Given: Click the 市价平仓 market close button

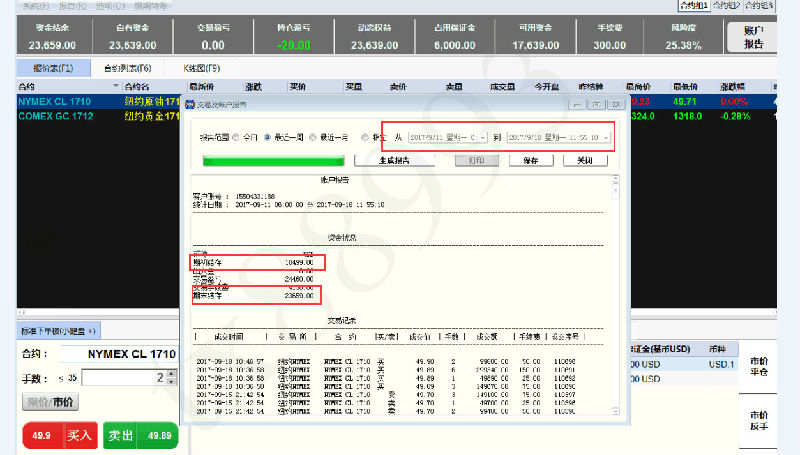Looking at the screenshot, I should coord(758,366).
